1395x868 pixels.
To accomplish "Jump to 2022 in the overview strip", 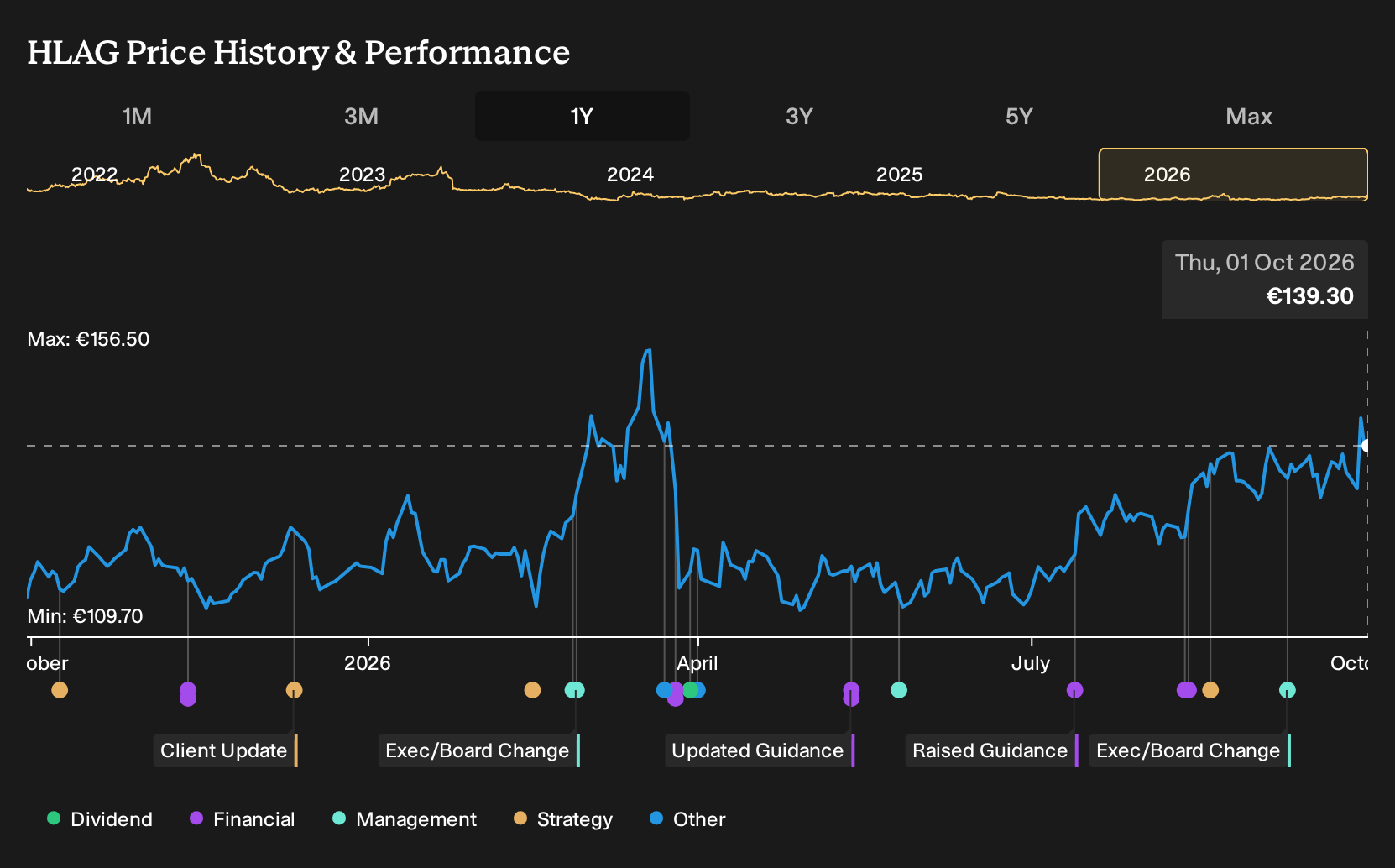I will coord(94,175).
